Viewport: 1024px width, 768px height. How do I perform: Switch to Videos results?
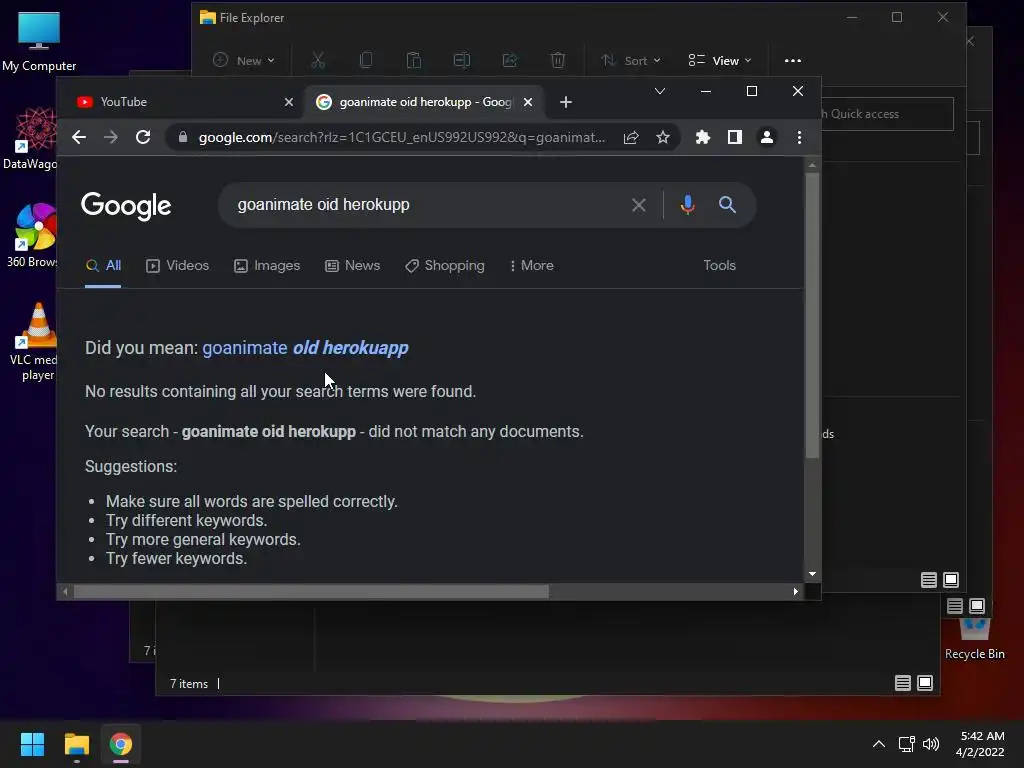(x=178, y=266)
